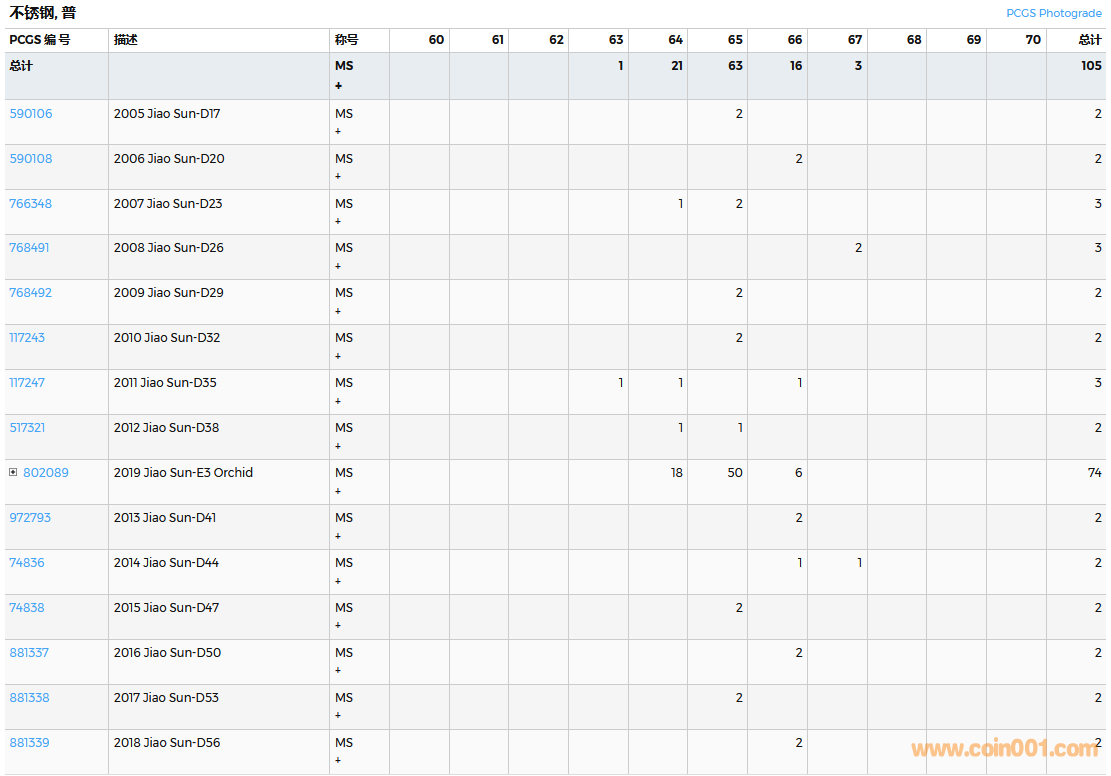The image size is (1111, 776).
Task: Open PCGS entry 768491
Action: (29, 248)
